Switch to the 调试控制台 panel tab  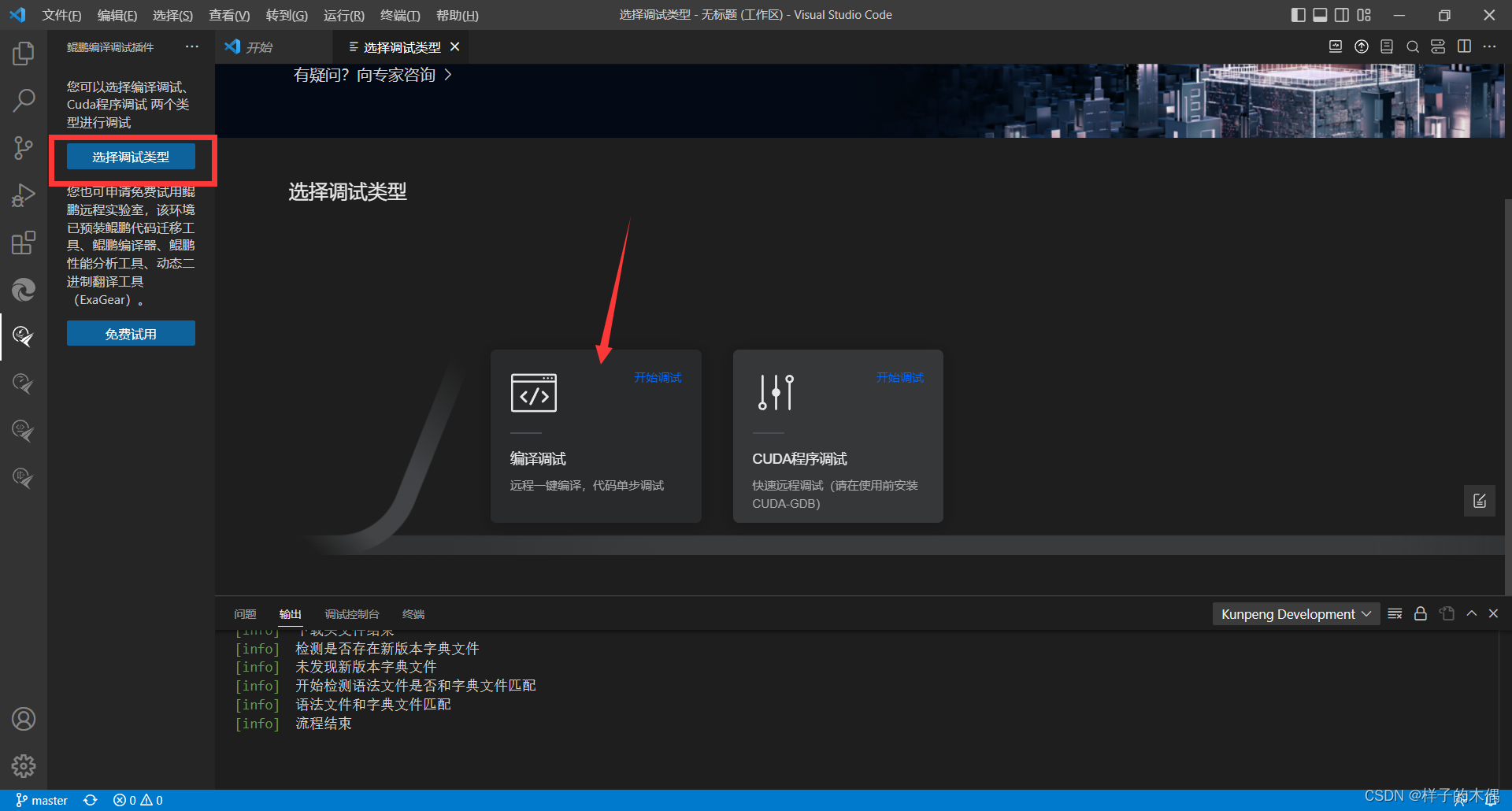(x=352, y=614)
